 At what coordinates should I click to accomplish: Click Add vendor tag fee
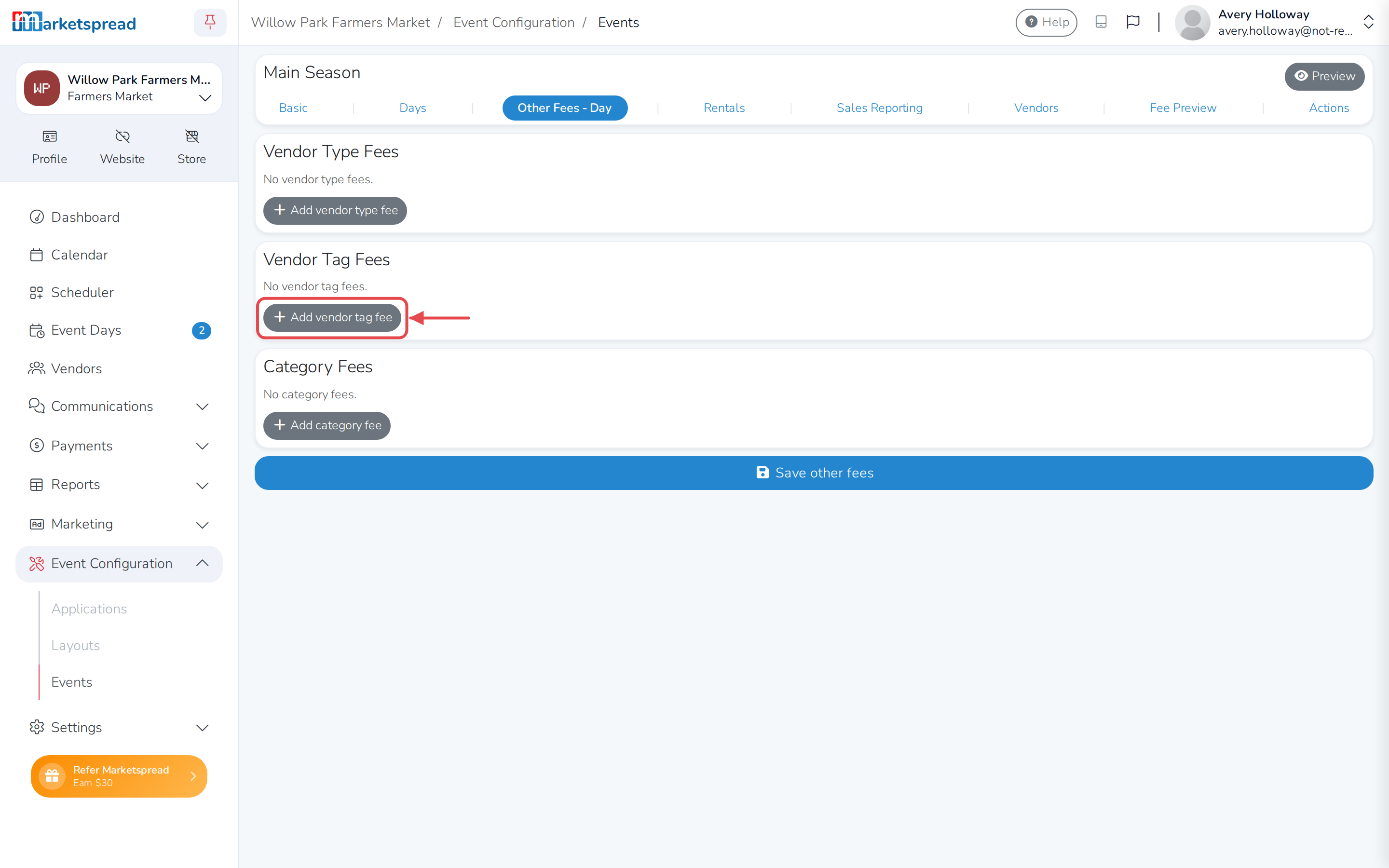[x=332, y=317]
